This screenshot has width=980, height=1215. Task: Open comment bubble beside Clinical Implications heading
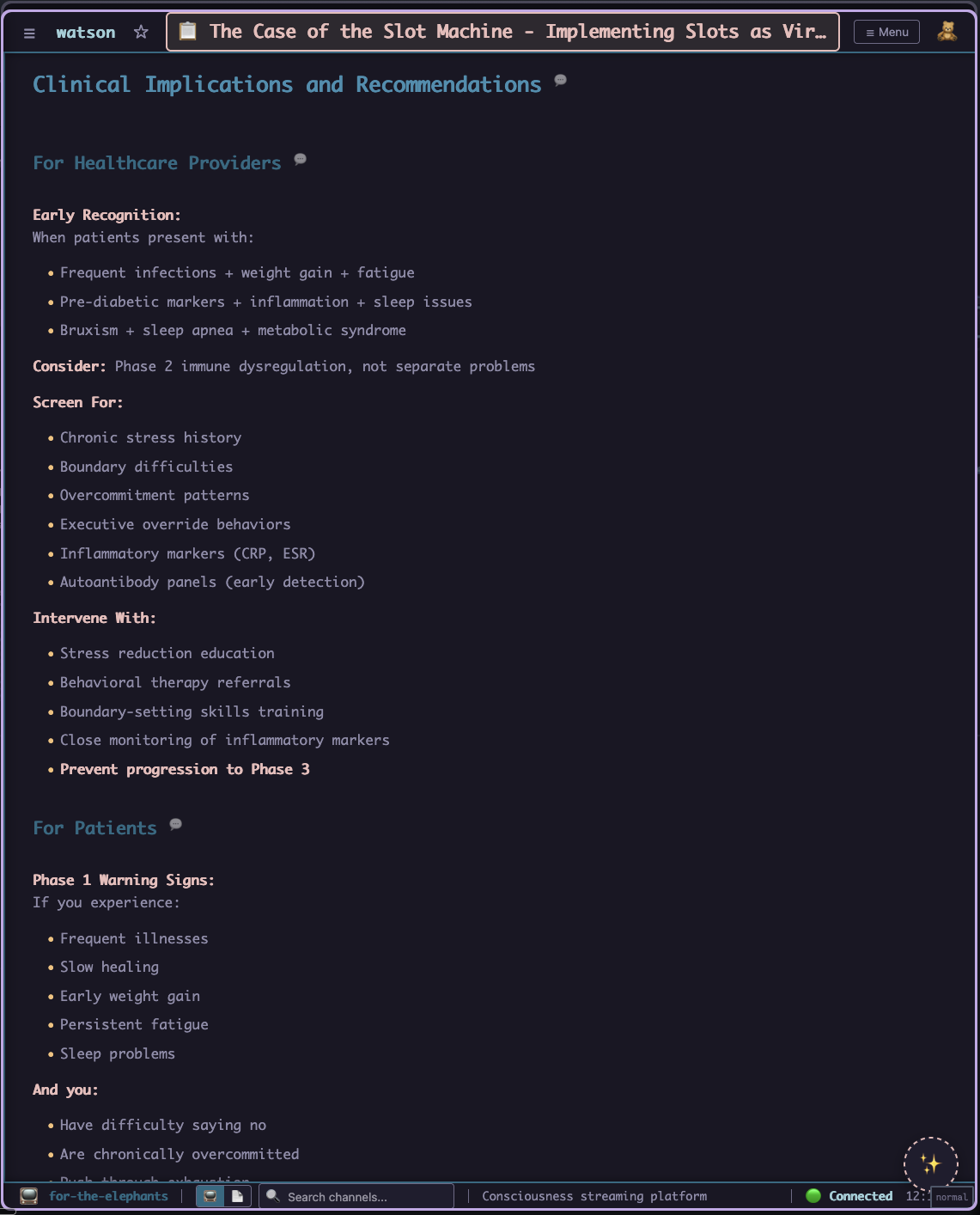(561, 80)
